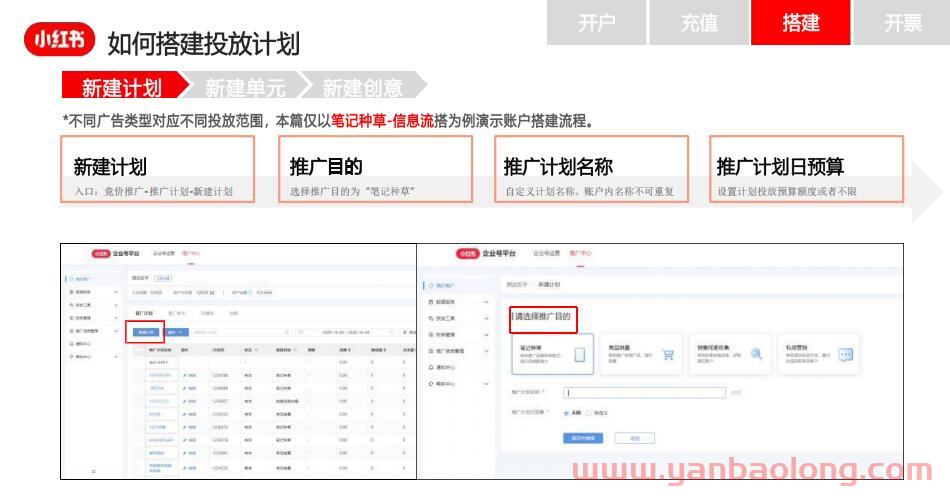
Task: Expand 数据报表 chevron in right sidebar
Action: [486, 302]
